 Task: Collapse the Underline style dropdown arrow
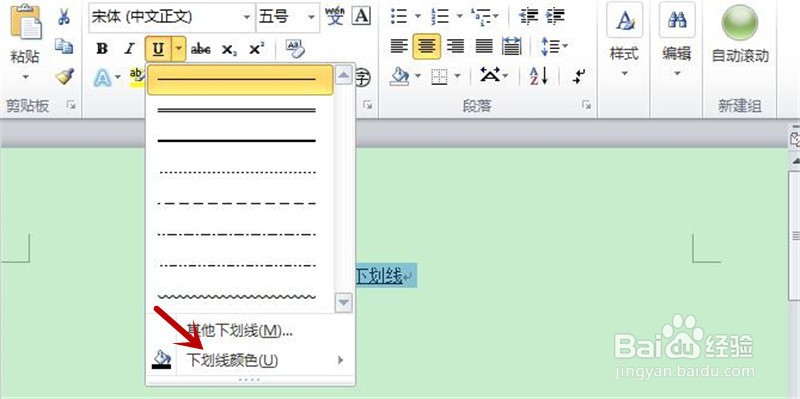tap(179, 49)
